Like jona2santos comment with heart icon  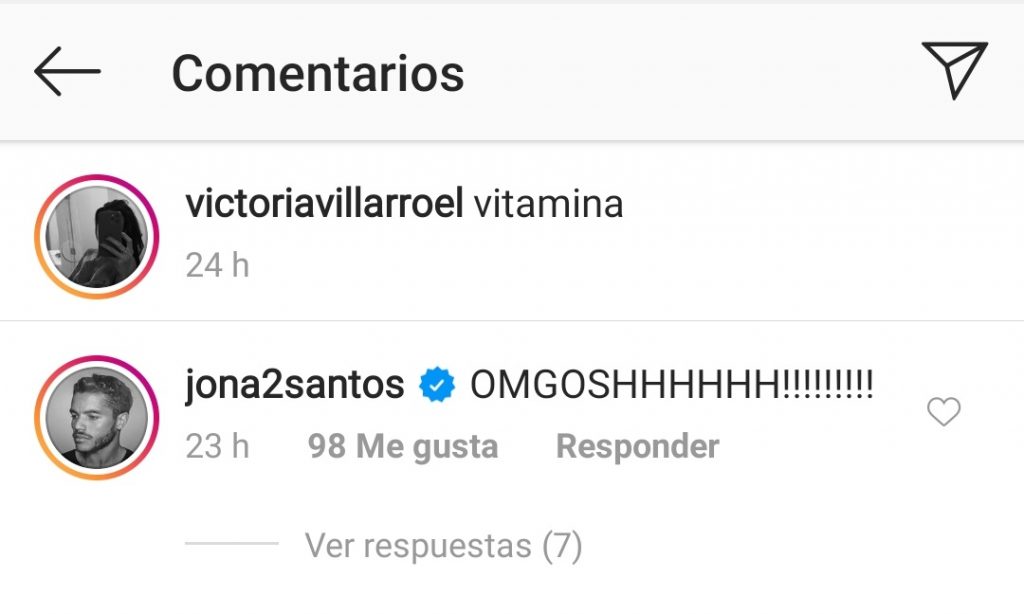click(944, 412)
